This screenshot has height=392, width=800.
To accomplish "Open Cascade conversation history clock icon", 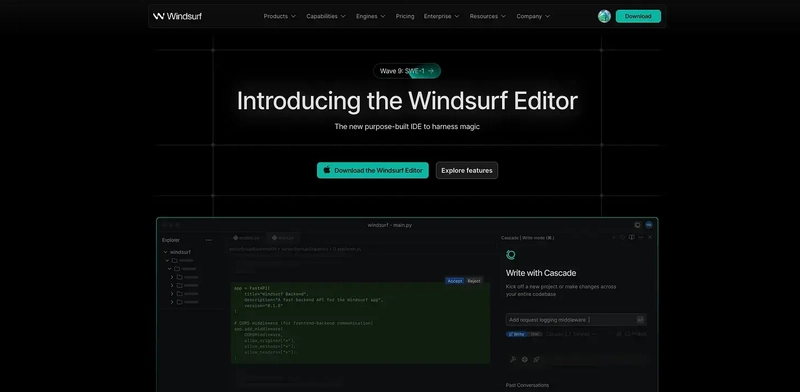I will (x=622, y=237).
